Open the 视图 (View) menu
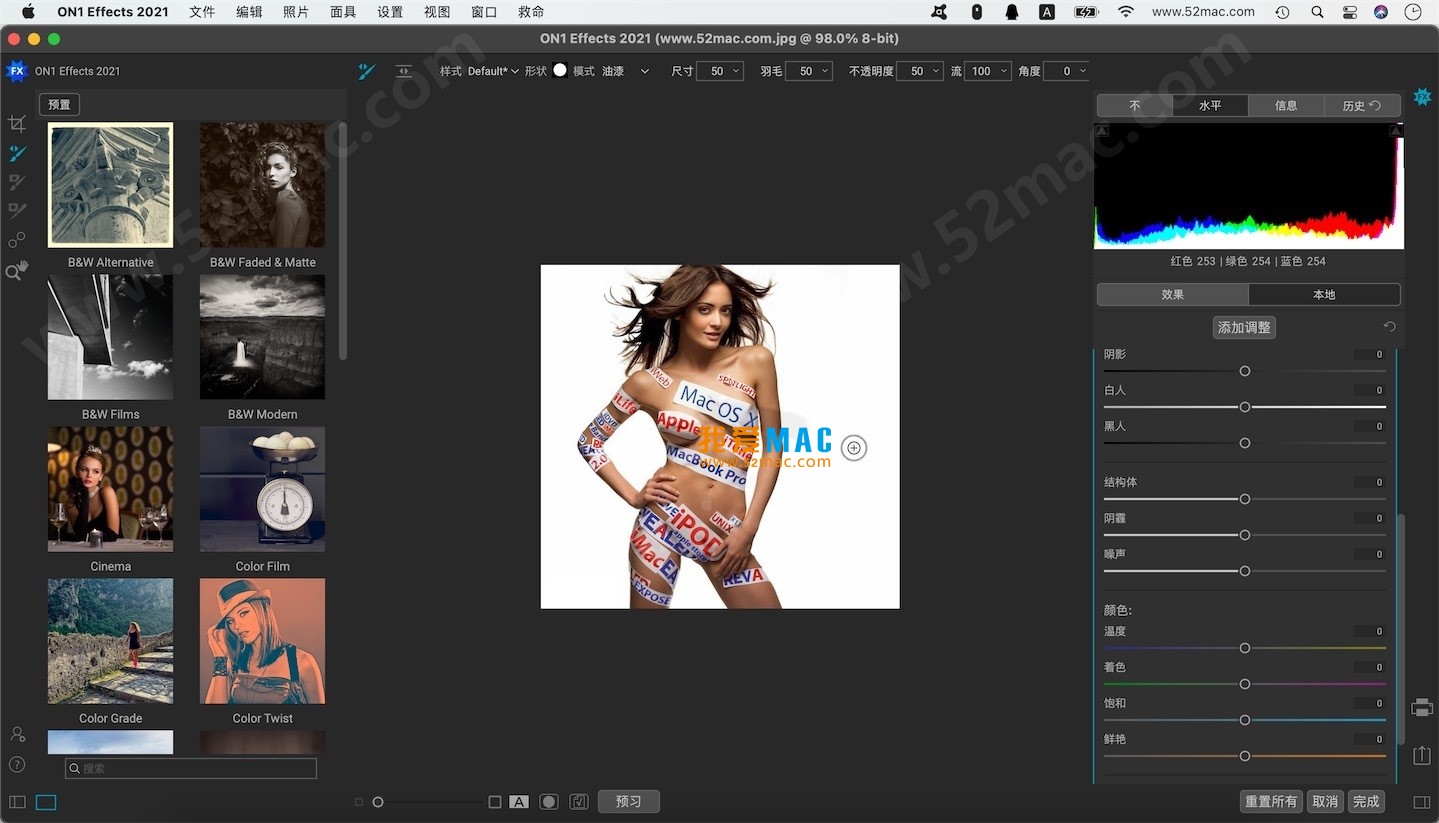 point(437,12)
